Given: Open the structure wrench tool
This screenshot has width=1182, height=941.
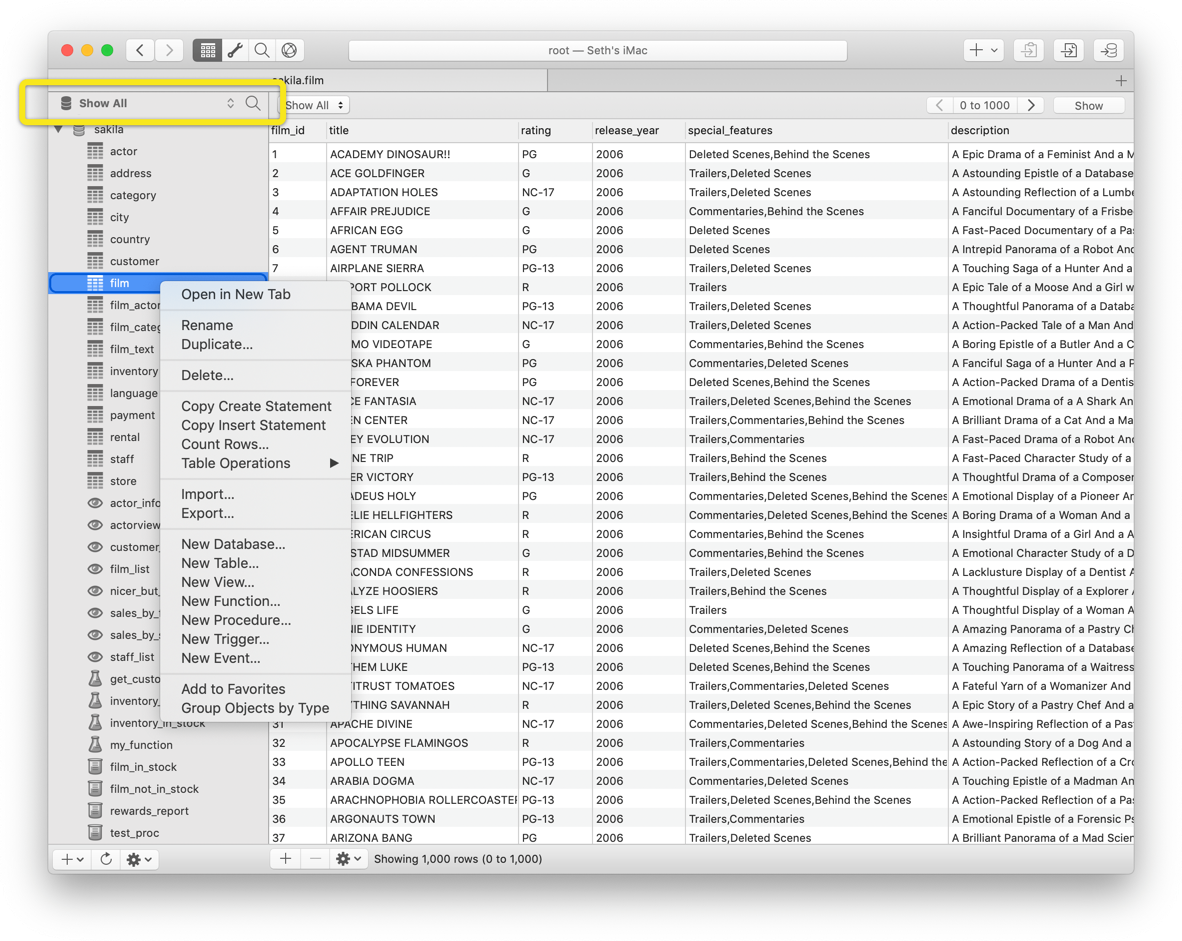Looking at the screenshot, I should coord(235,50).
